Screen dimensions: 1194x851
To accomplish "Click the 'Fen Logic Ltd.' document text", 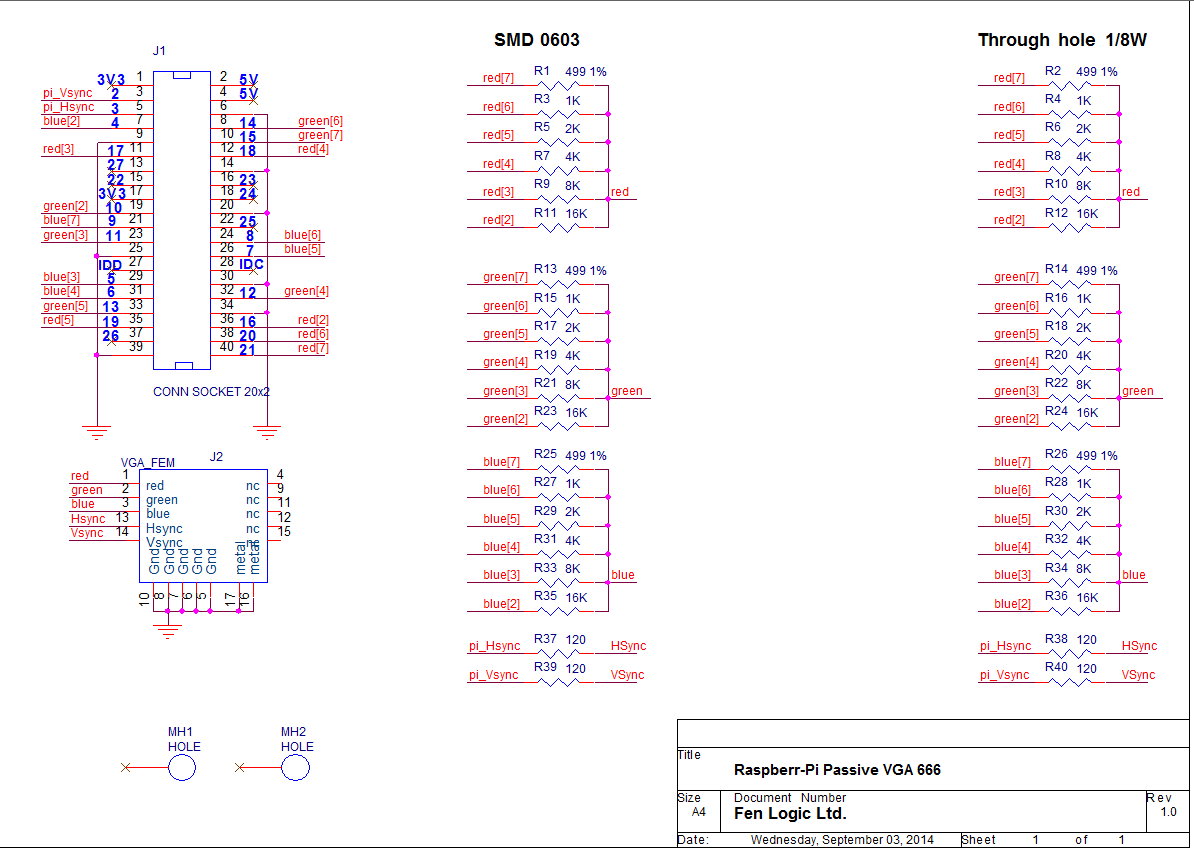I will click(790, 814).
